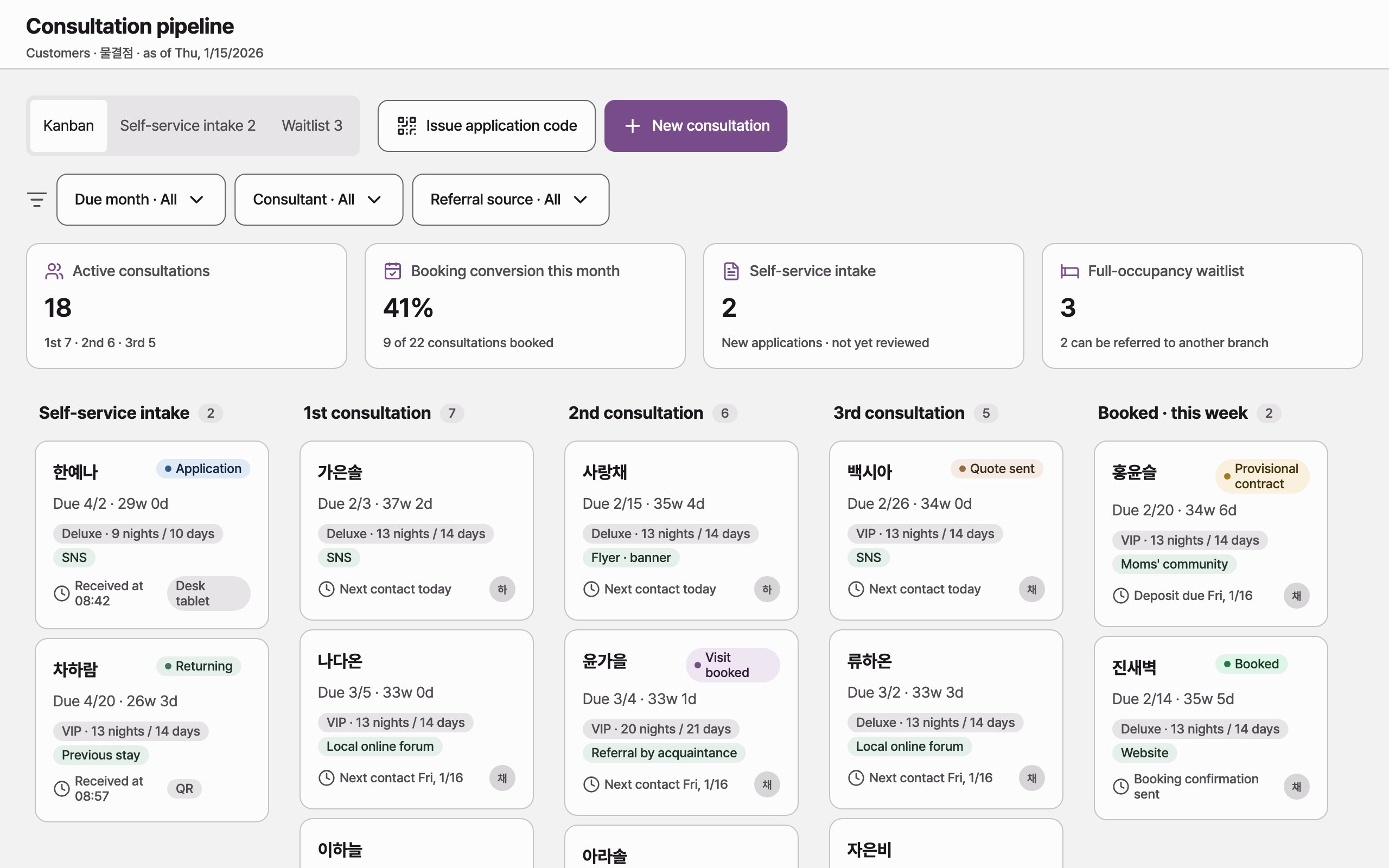
Task: Click the Flyer · banner tag on 사랑채
Action: coord(631,558)
